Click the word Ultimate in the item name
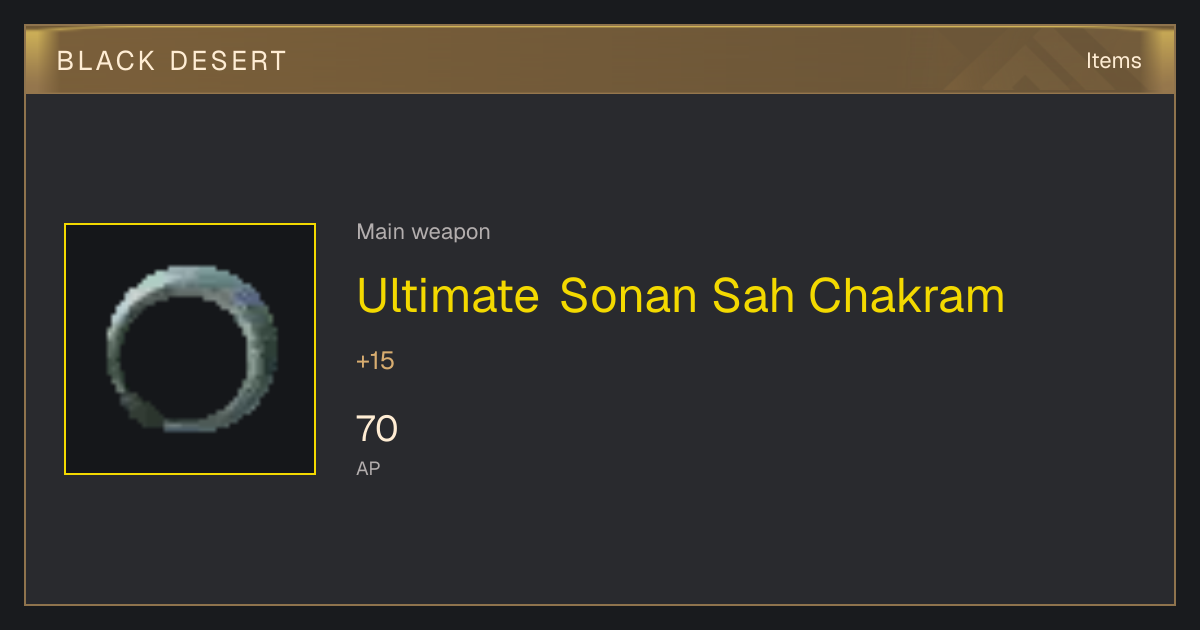Viewport: 1200px width, 630px height. point(448,295)
